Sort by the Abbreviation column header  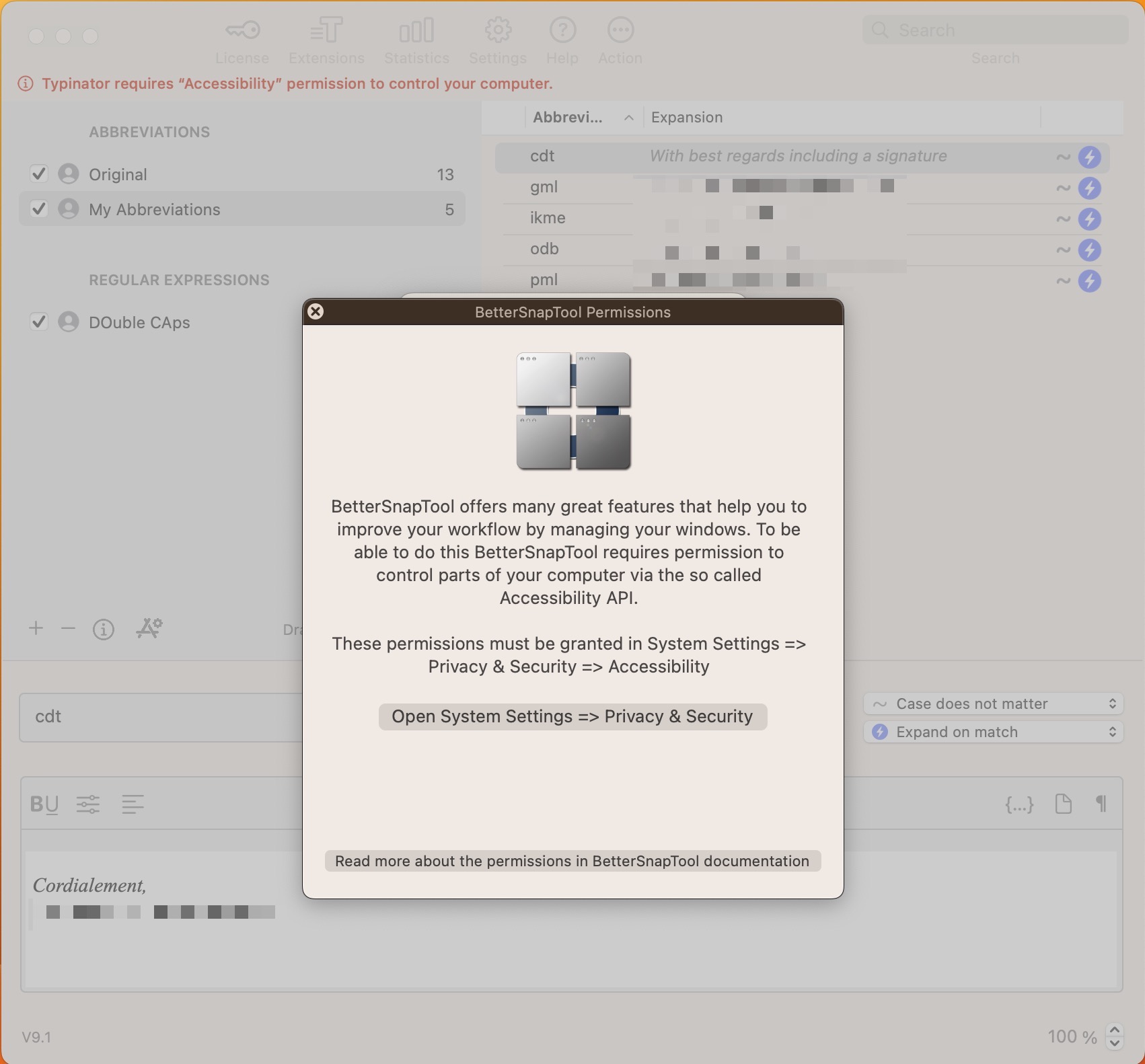coord(583,117)
